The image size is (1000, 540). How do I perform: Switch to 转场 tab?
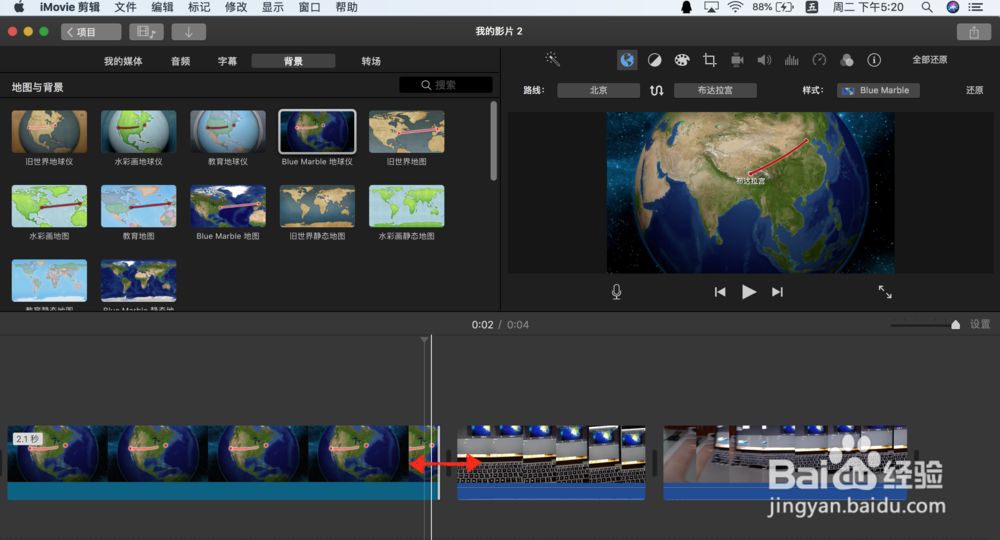click(371, 61)
